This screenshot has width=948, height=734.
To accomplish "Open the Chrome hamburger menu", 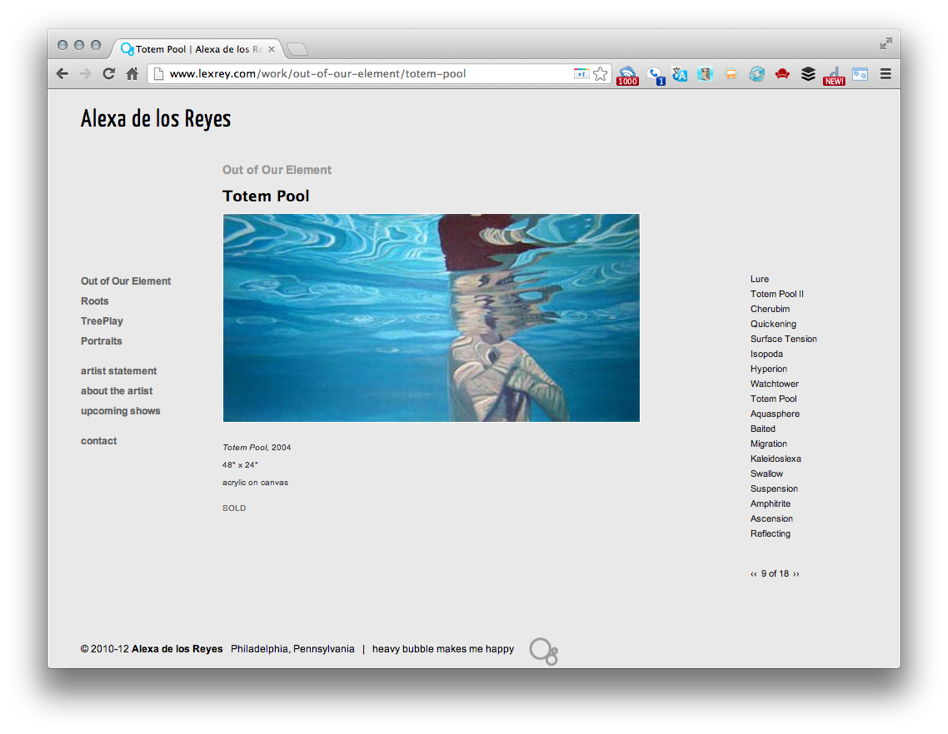I will [886, 74].
